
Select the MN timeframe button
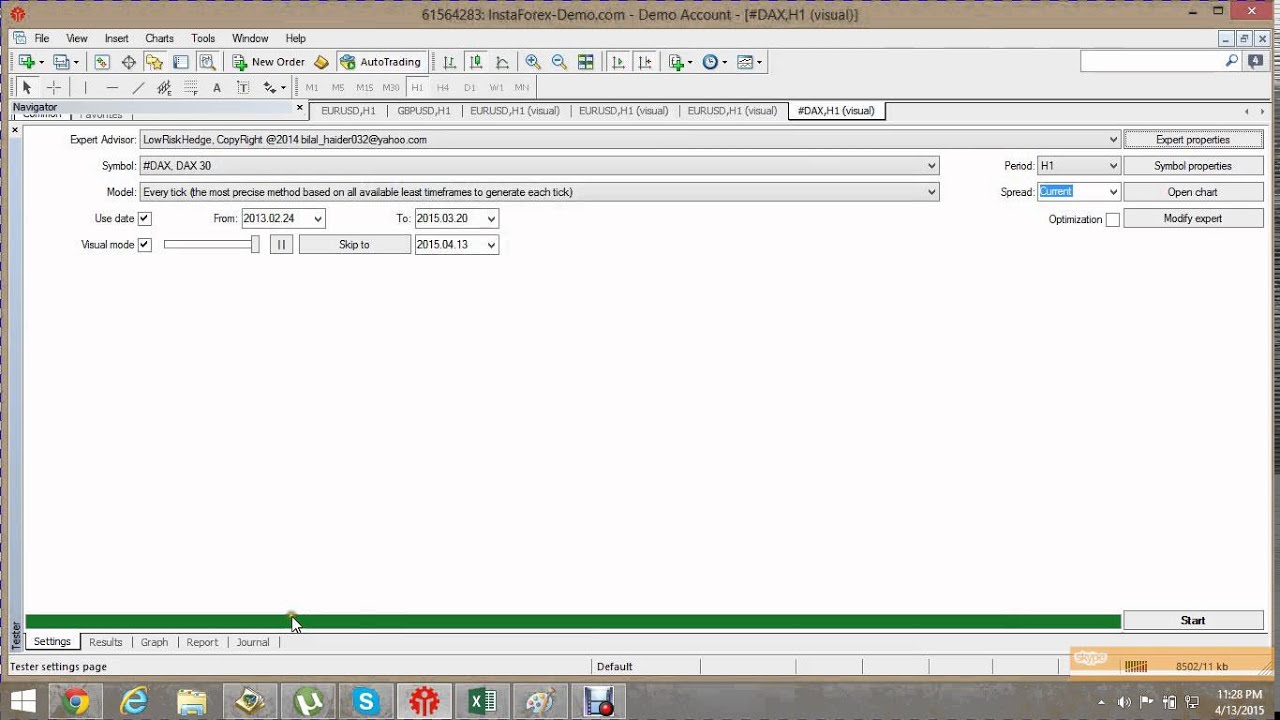point(522,87)
